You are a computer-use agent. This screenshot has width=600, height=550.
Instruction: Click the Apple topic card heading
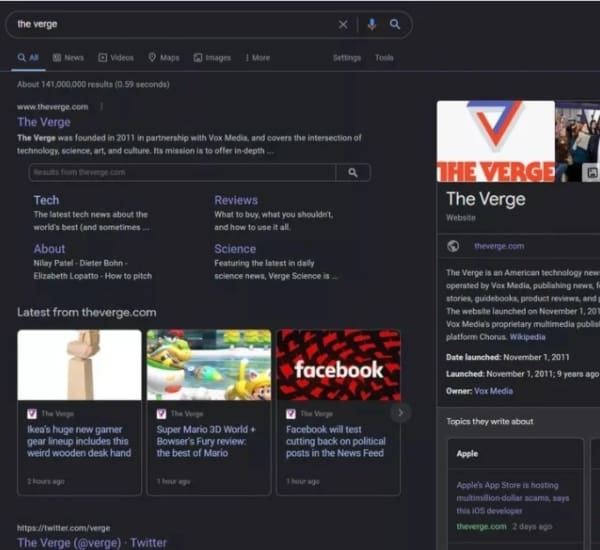coord(467,454)
